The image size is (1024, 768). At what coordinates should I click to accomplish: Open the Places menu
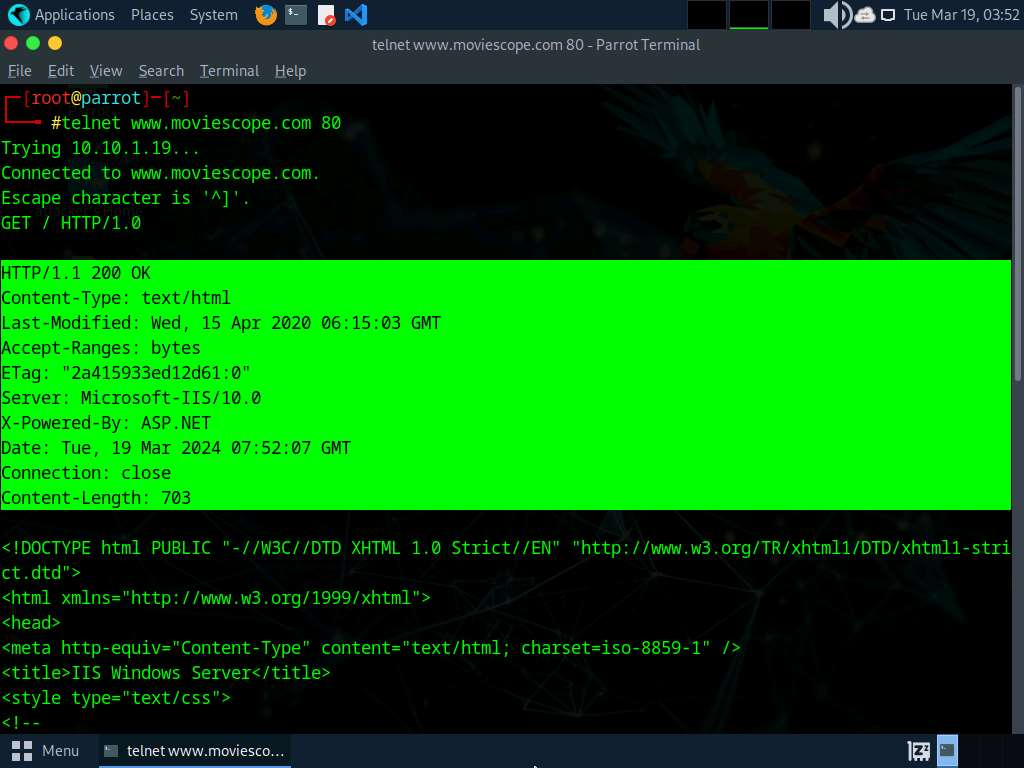[152, 14]
